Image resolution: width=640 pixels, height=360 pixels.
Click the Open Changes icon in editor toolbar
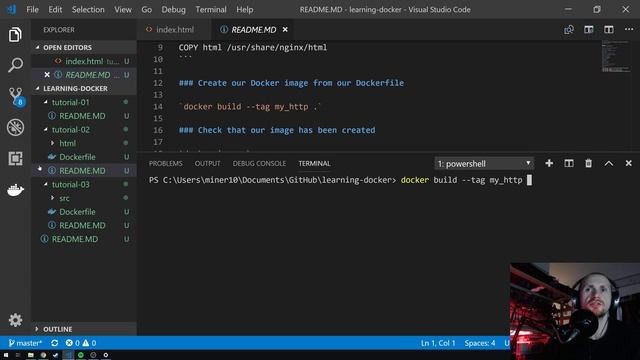[x=569, y=30]
